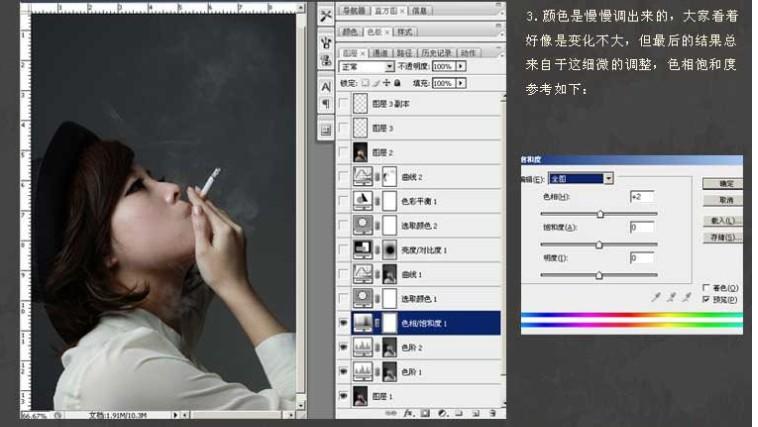Click the 曲线 2 curves adjustment icon
The height and width of the screenshot is (427, 758).
click(363, 177)
